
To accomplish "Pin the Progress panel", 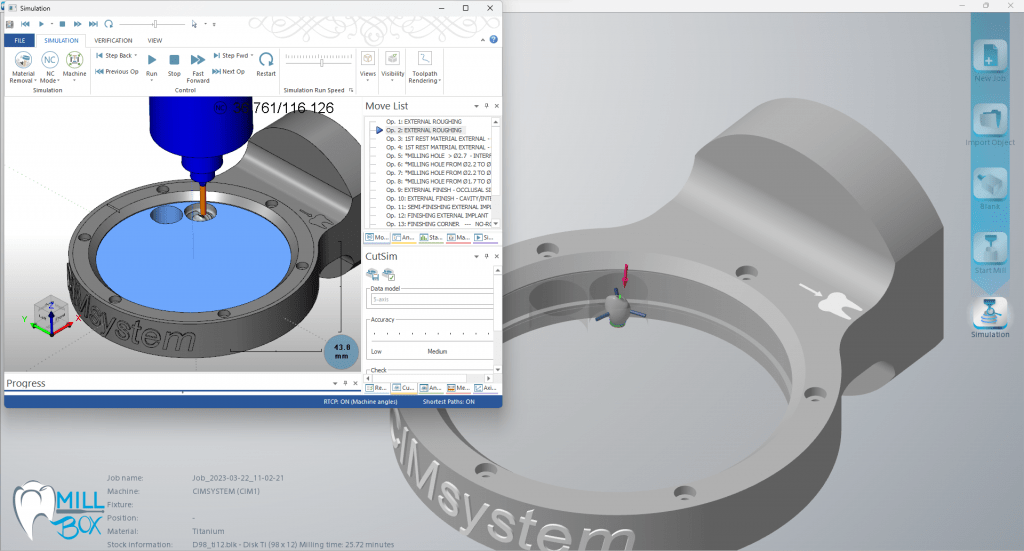I will (x=345, y=383).
